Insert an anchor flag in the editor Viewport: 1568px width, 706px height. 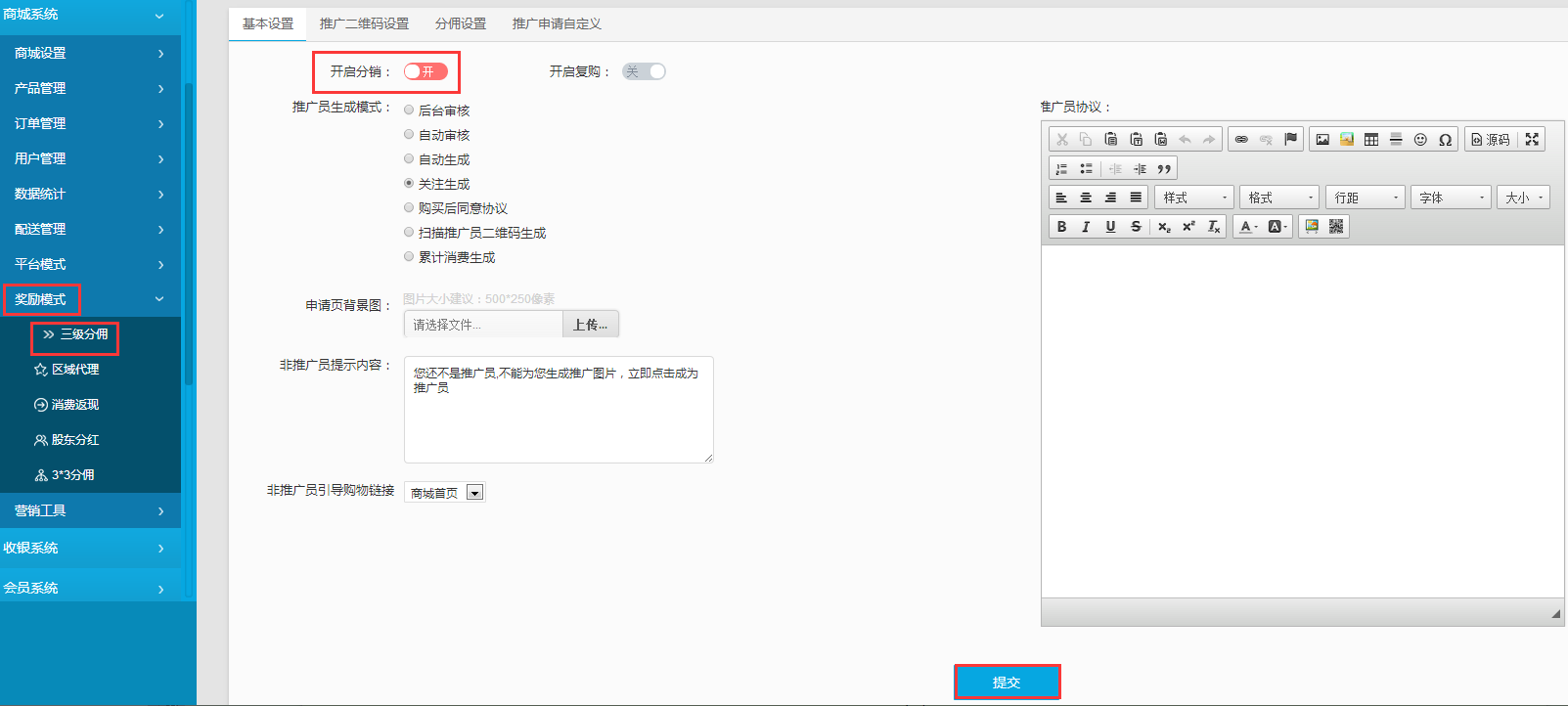pos(1290,140)
